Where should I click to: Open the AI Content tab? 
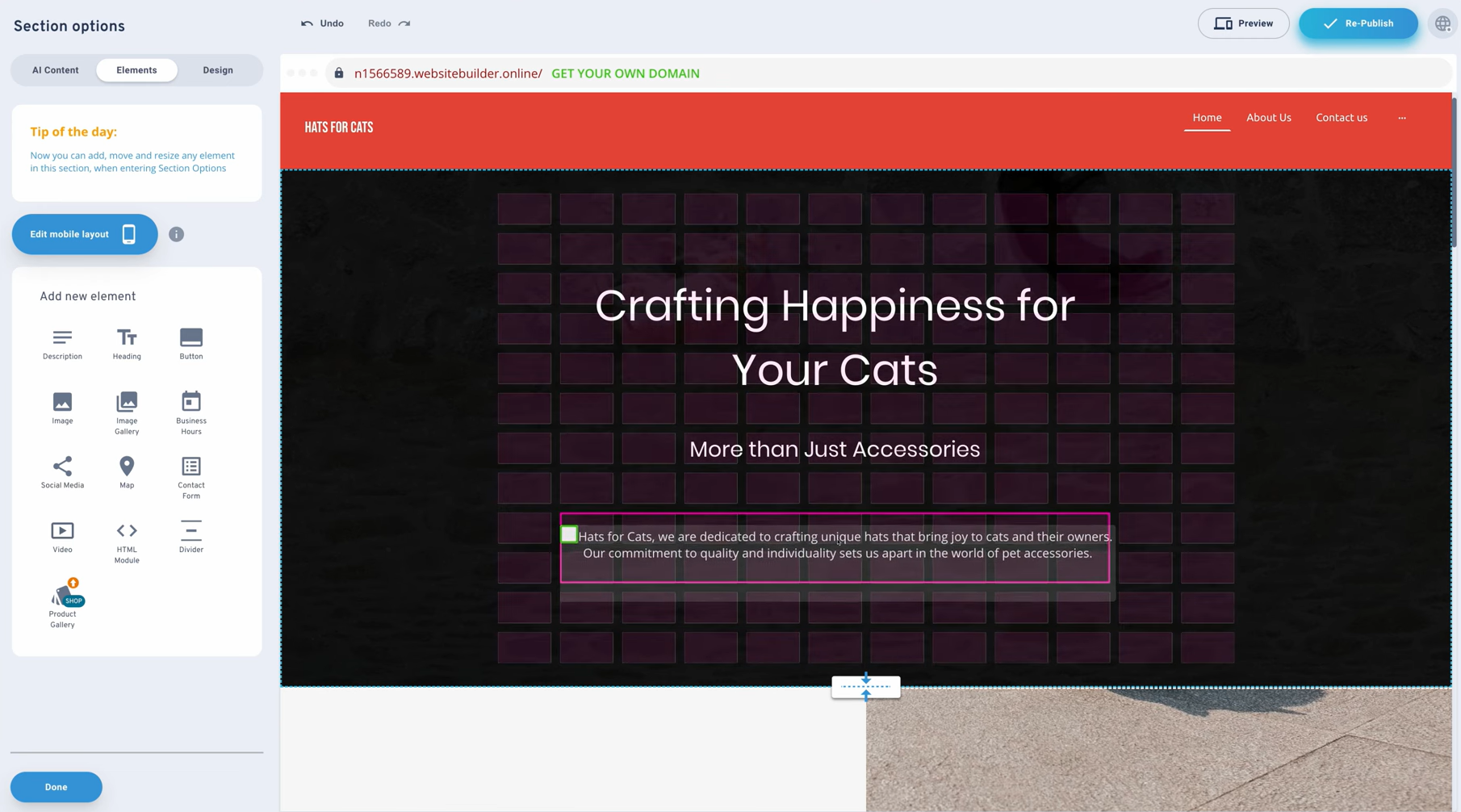[x=55, y=69]
